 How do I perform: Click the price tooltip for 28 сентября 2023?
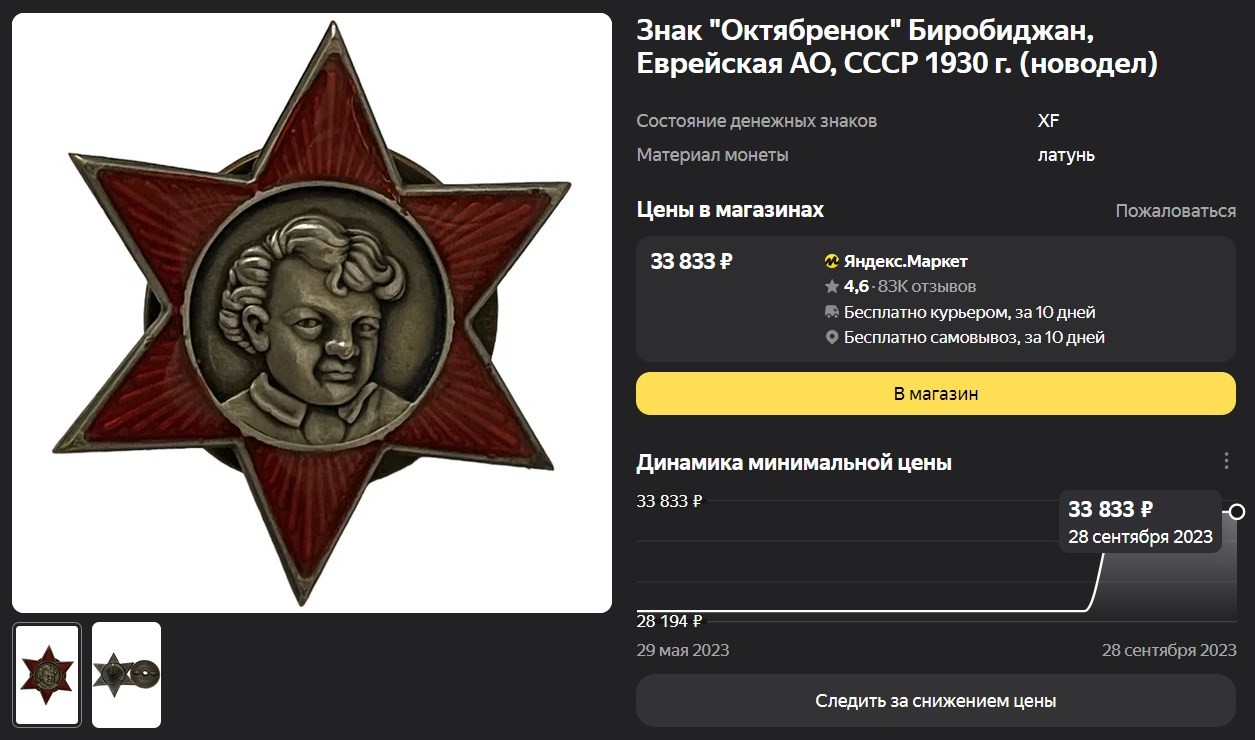coord(1141,522)
